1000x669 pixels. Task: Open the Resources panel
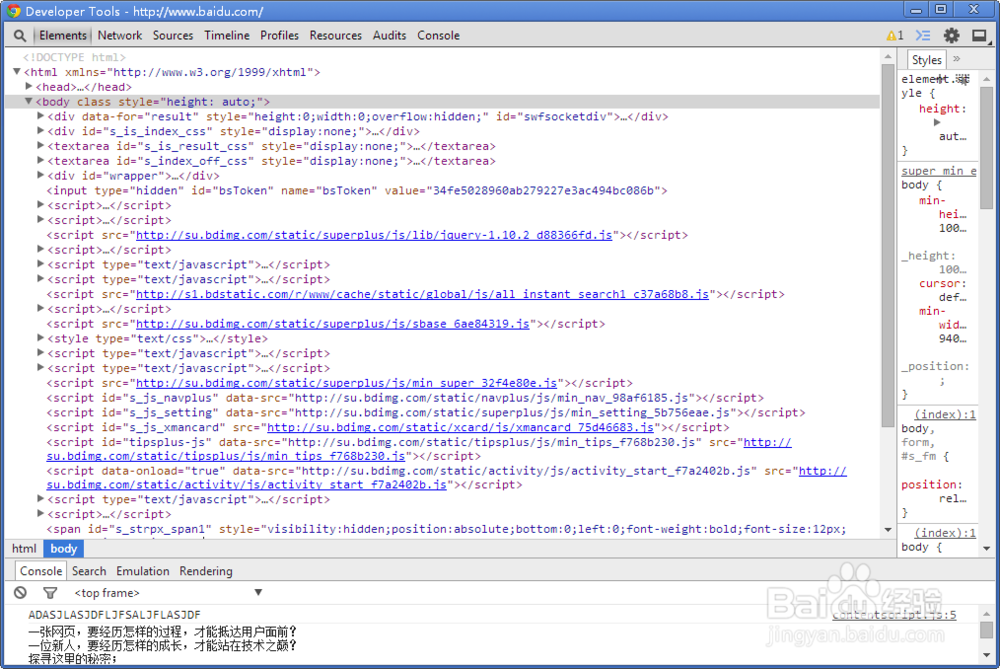pyautogui.click(x=335, y=36)
